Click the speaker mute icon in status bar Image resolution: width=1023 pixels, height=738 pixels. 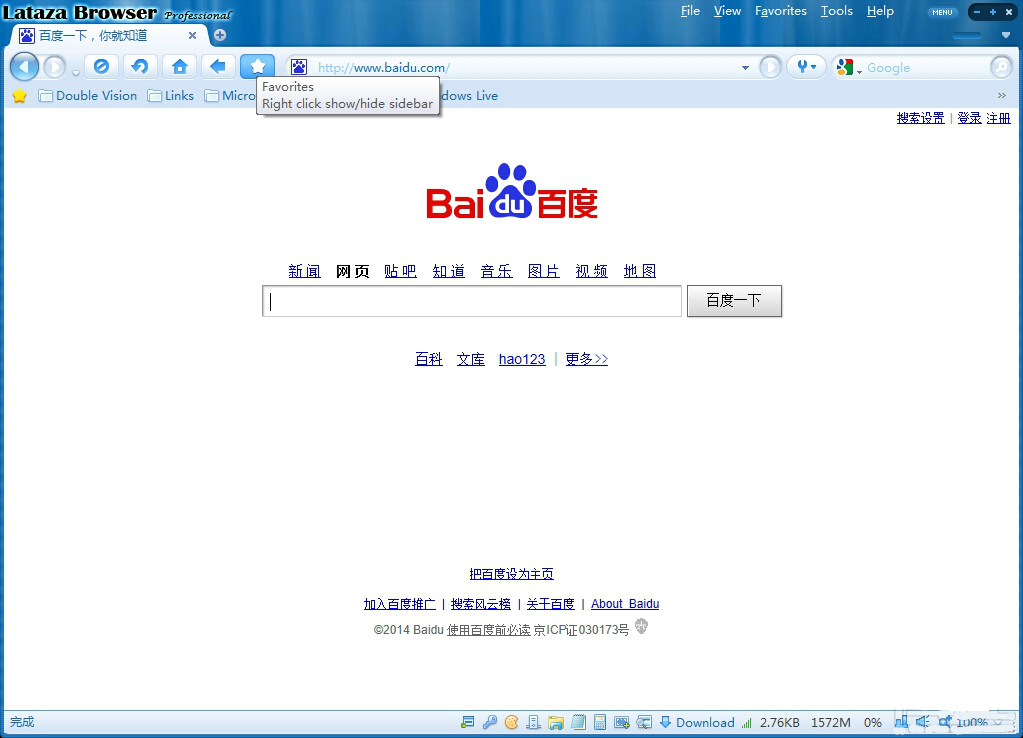tap(922, 722)
